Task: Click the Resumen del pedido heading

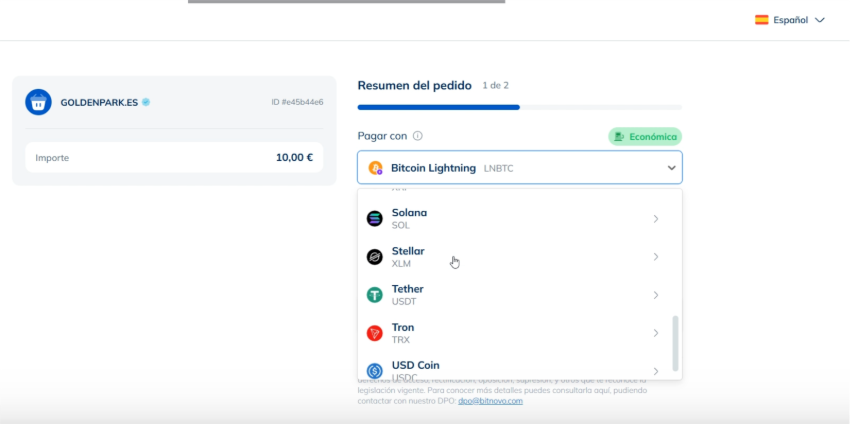Action: 414,86
